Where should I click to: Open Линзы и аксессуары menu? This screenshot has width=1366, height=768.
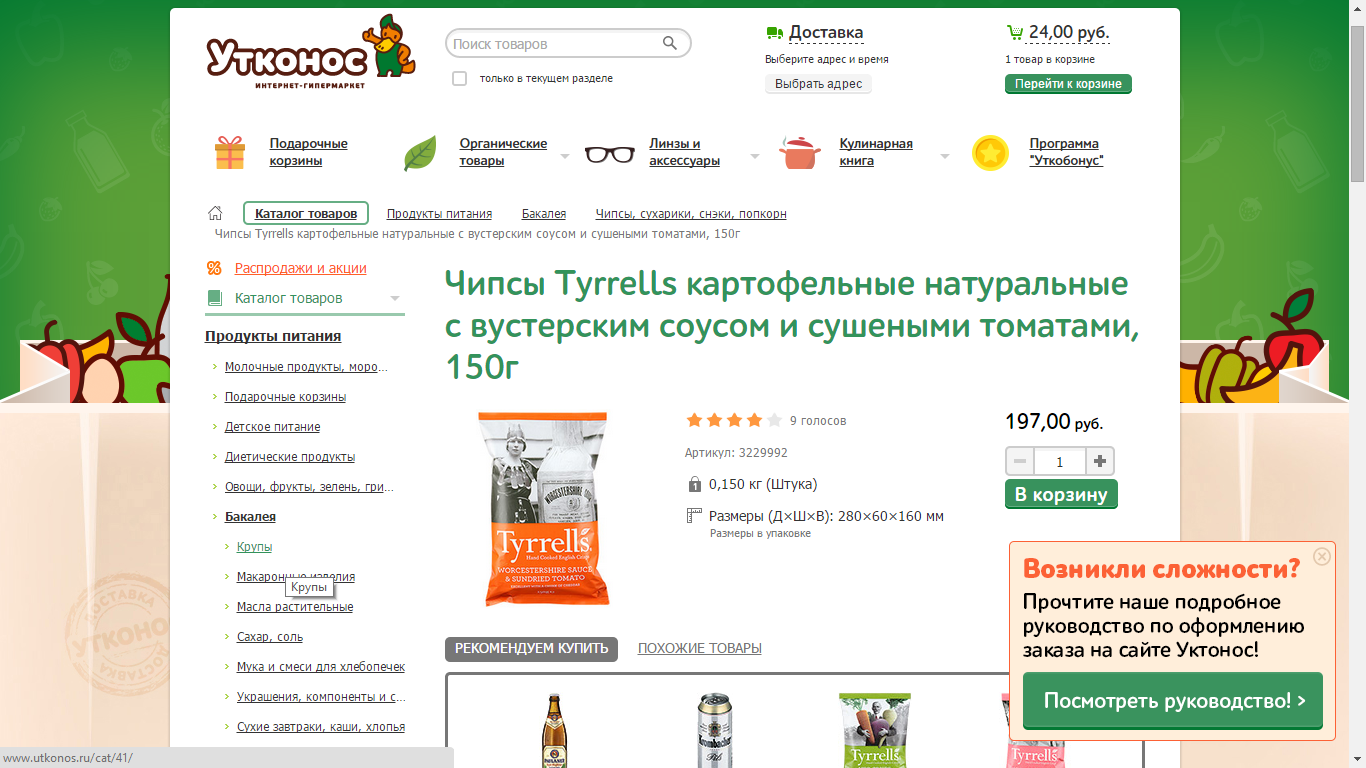[684, 152]
